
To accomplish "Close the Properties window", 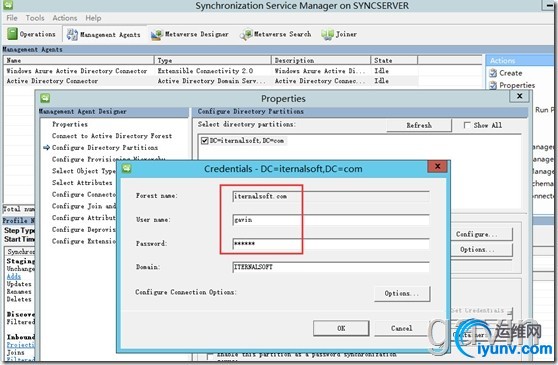I will pos(520,96).
